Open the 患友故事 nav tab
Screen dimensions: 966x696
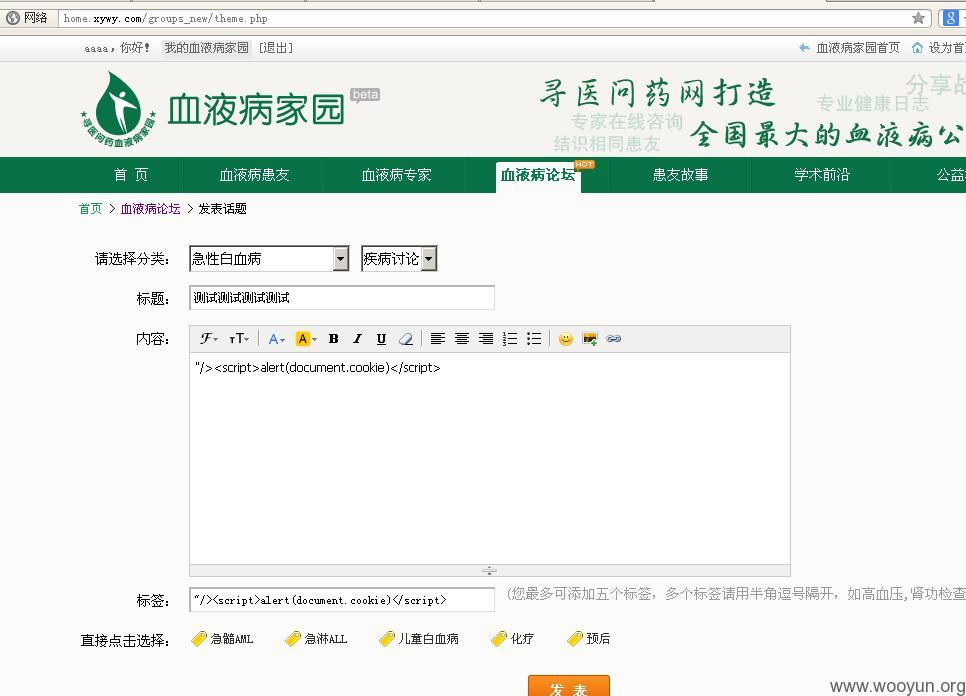[680, 175]
